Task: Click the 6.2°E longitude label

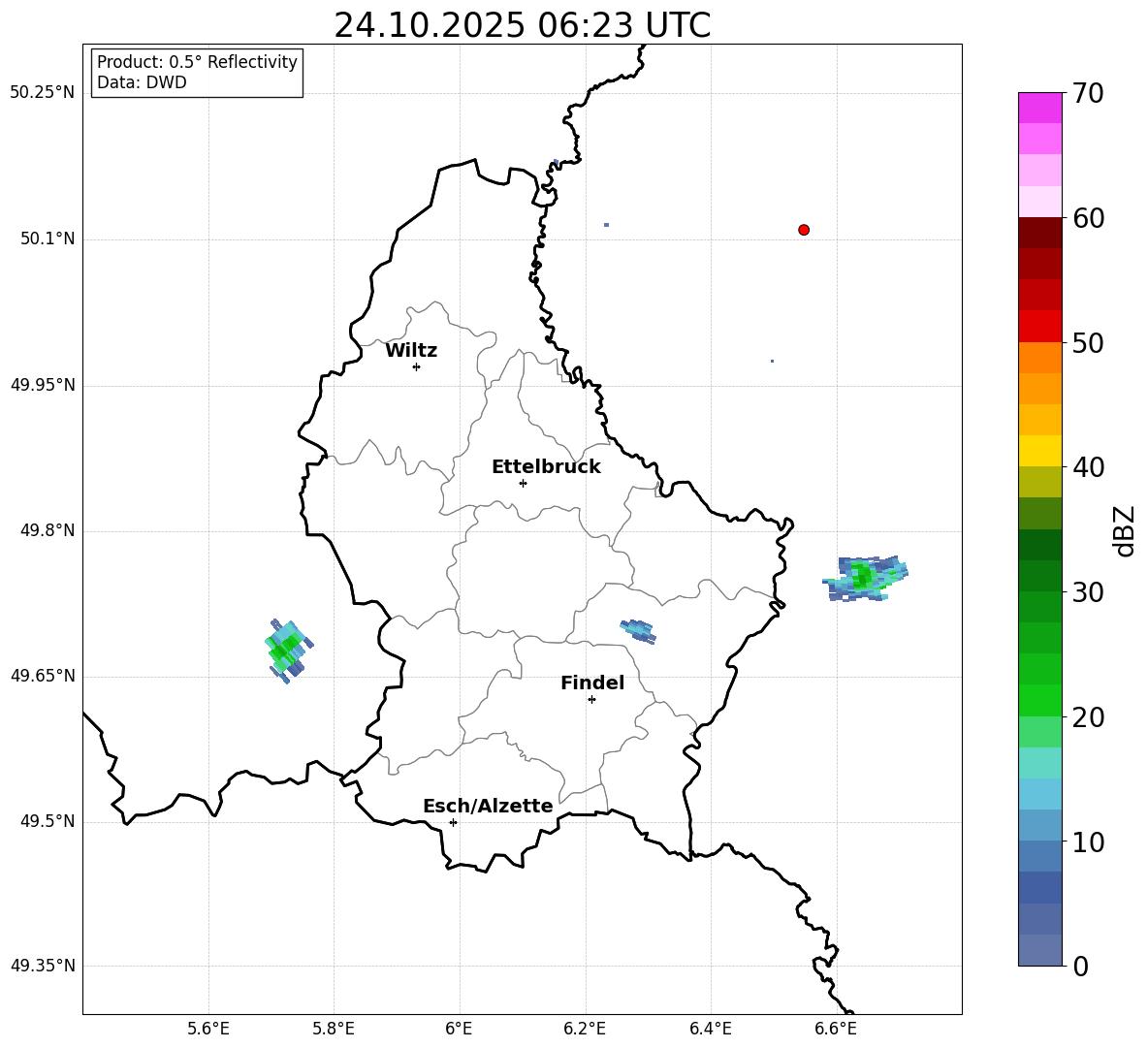Action: pyautogui.click(x=585, y=1029)
